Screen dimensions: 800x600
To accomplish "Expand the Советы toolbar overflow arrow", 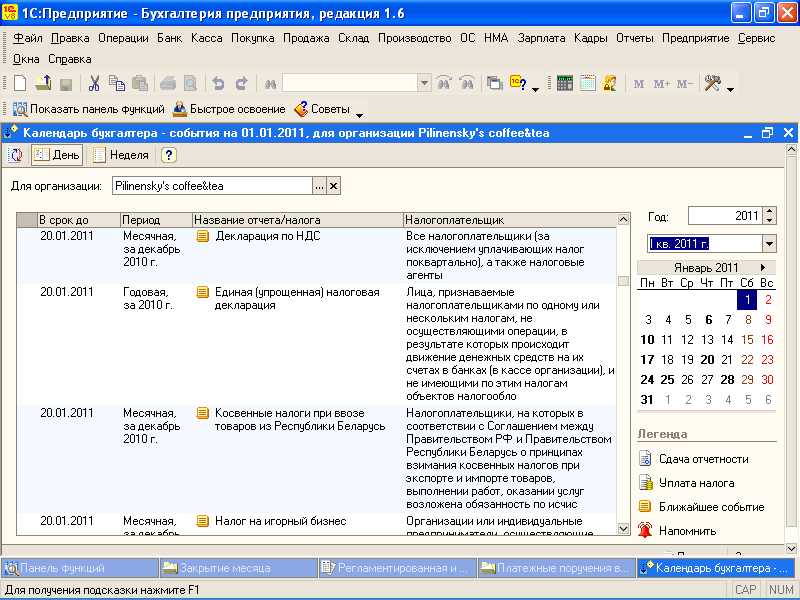I will tap(359, 115).
